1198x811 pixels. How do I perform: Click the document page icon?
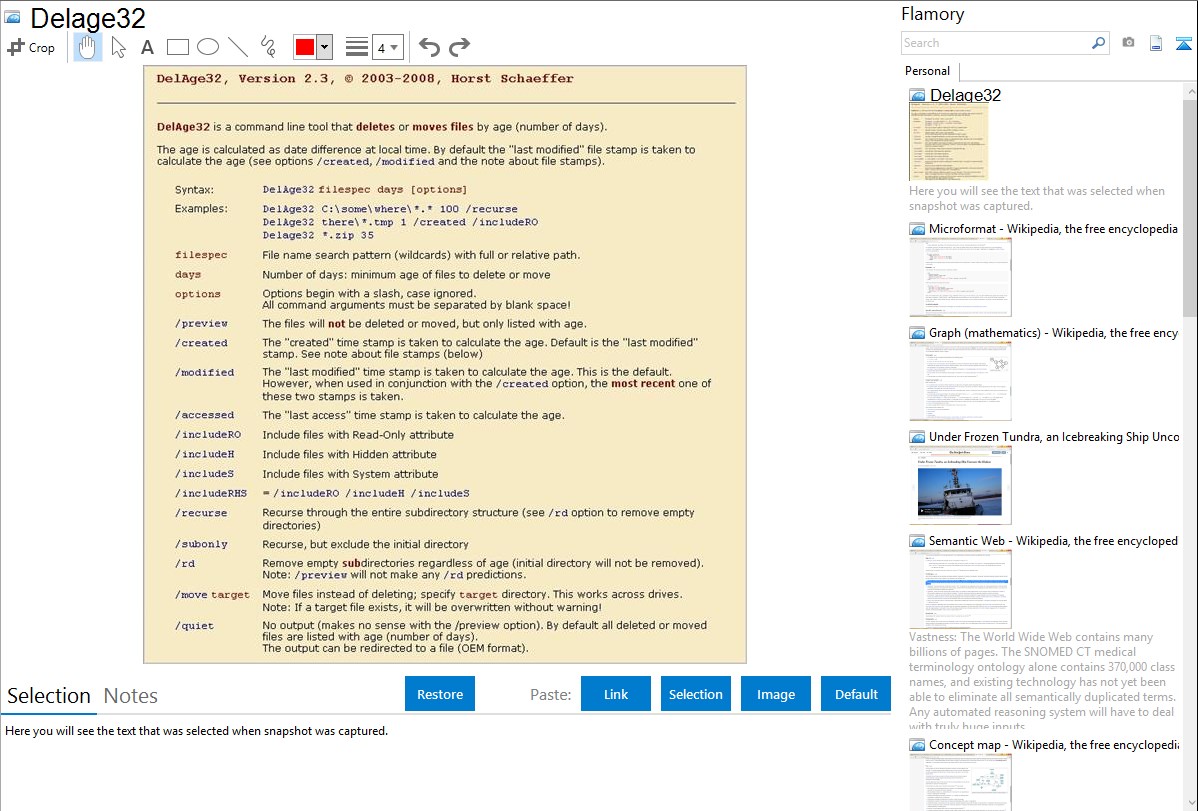point(1156,43)
